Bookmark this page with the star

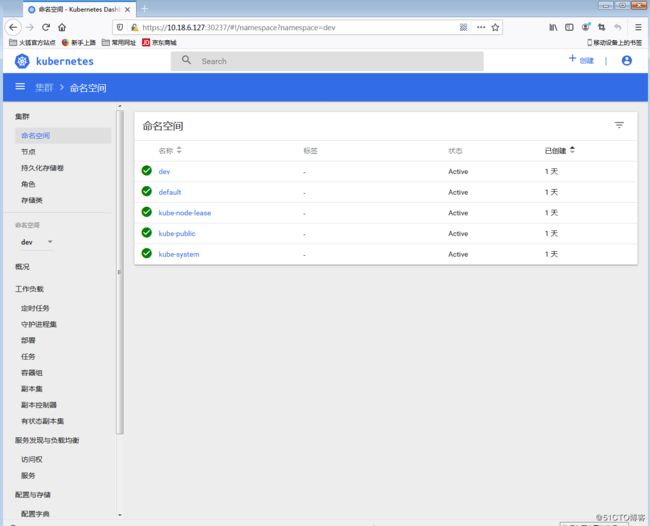[495, 27]
